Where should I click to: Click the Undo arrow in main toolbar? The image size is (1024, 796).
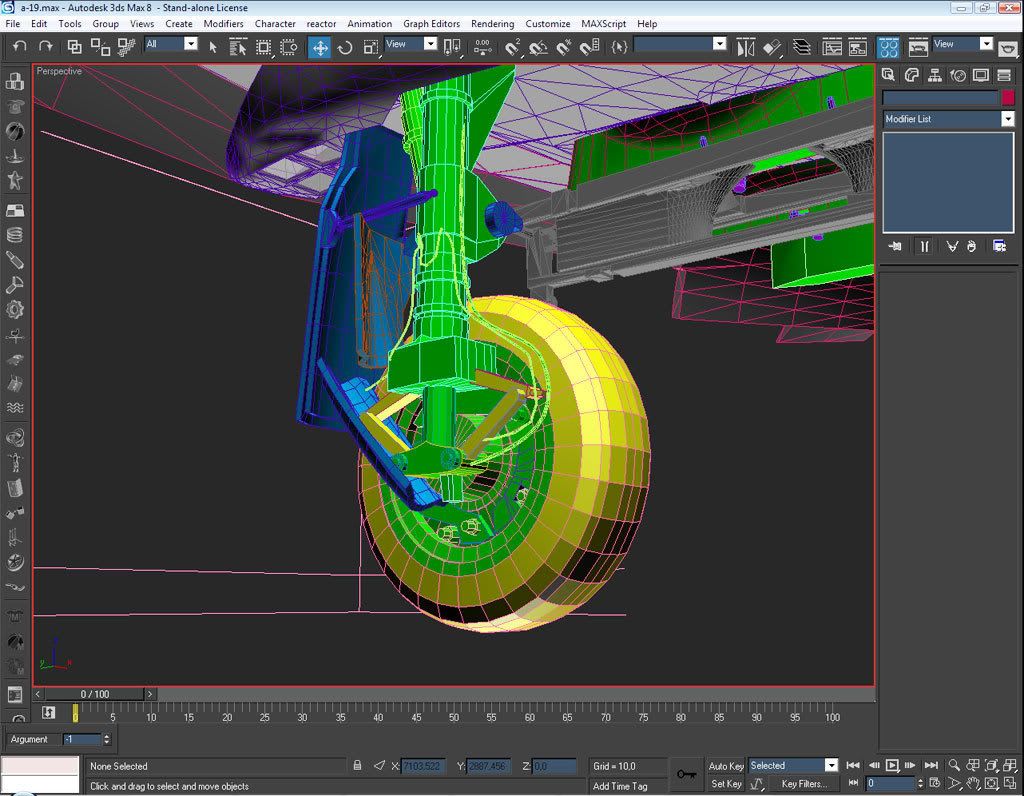tap(20, 46)
